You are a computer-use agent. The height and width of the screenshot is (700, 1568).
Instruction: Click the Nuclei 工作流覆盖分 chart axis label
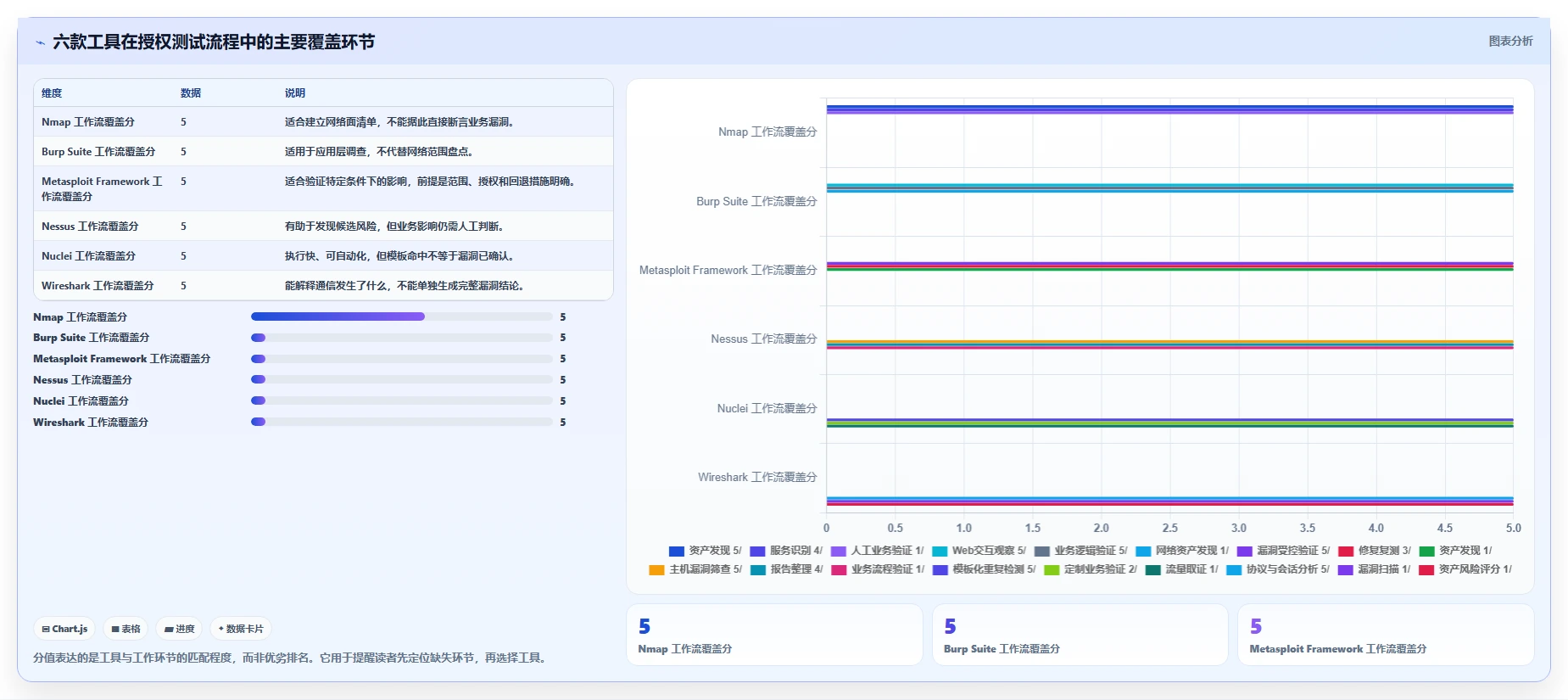(767, 409)
